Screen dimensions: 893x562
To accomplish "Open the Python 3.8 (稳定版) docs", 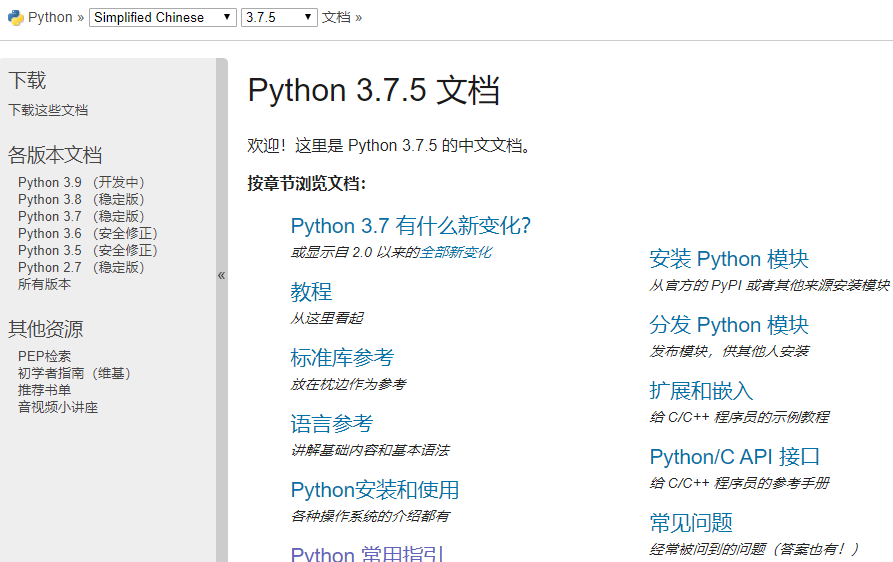I will click(81, 199).
